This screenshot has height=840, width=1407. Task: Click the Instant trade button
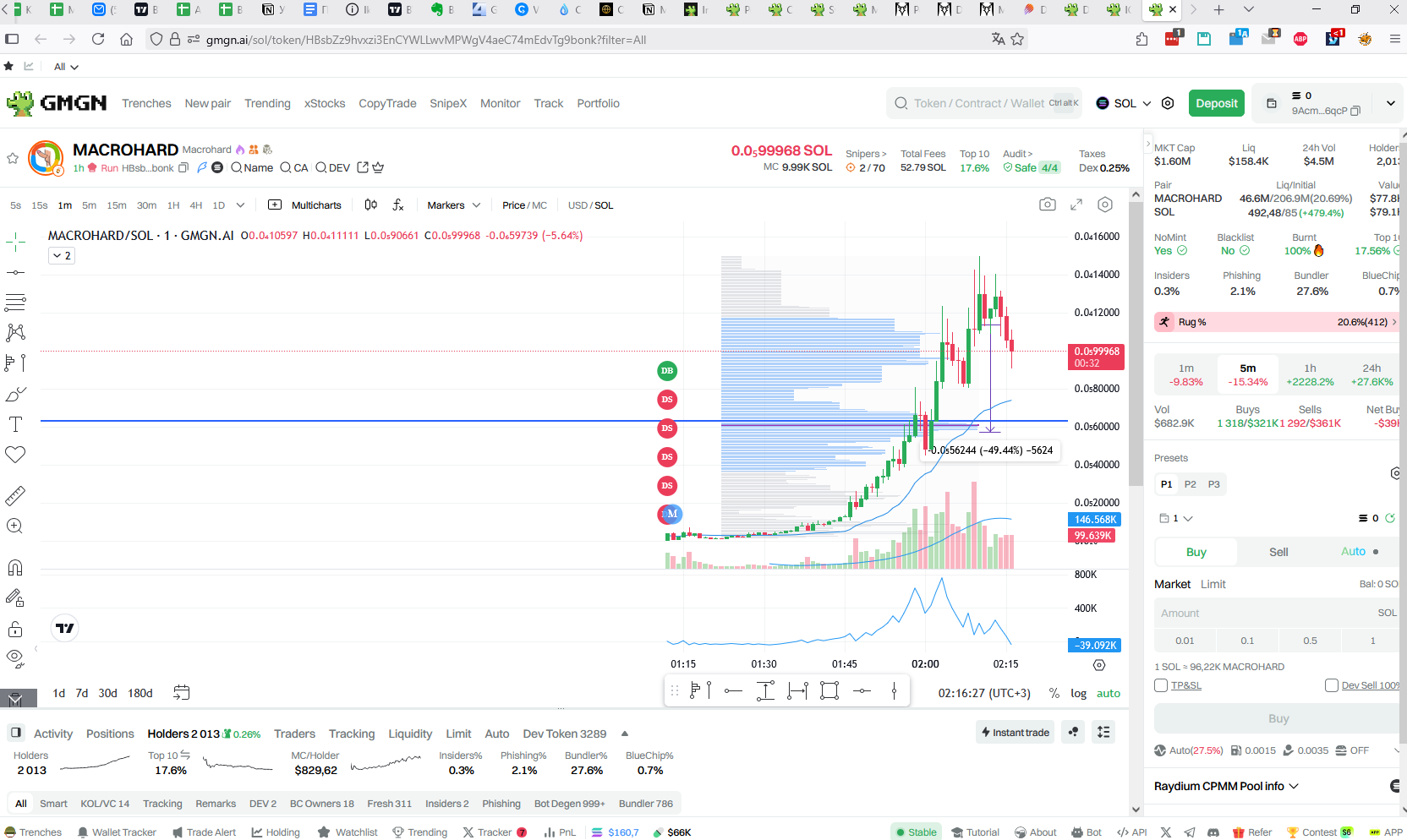pos(1015,733)
